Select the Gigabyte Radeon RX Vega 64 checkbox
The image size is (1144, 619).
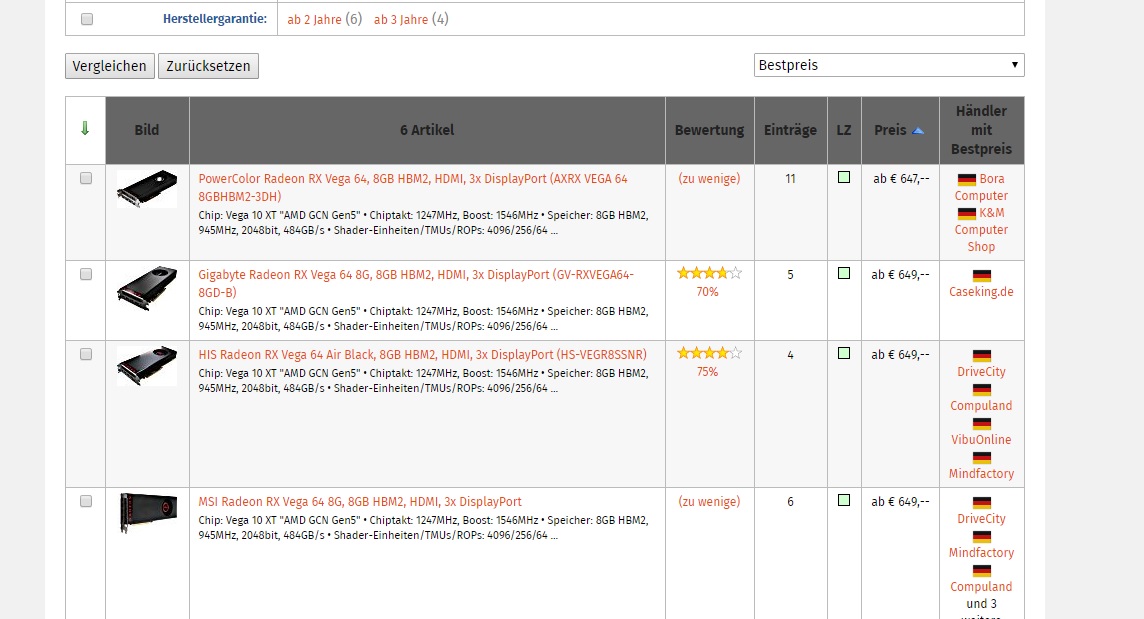click(86, 274)
